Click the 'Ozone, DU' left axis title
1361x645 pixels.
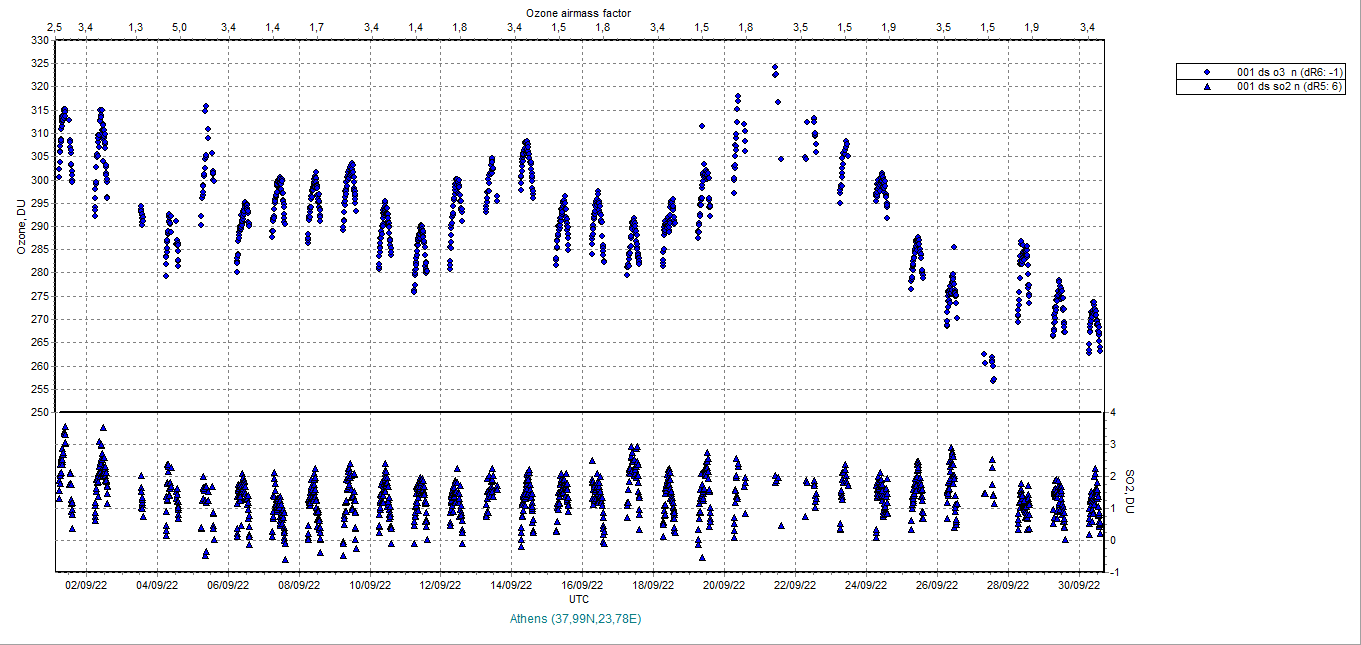[x=21, y=226]
